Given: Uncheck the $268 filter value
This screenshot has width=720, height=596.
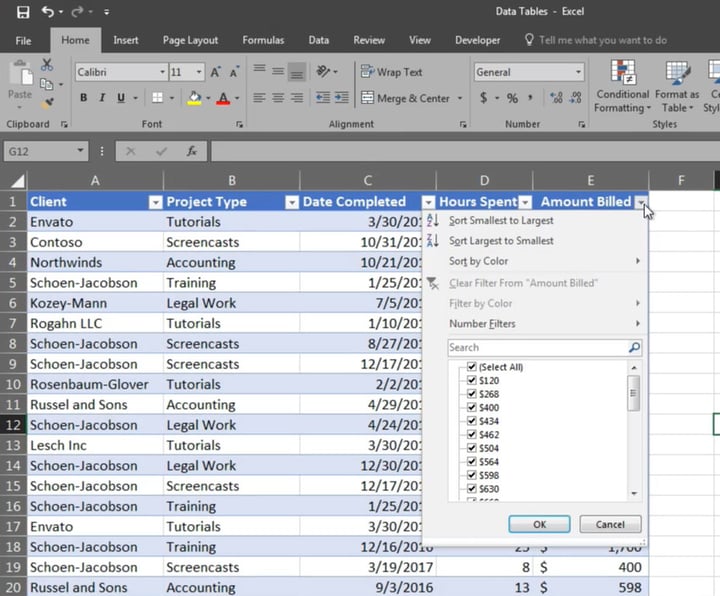Looking at the screenshot, I should click(472, 394).
